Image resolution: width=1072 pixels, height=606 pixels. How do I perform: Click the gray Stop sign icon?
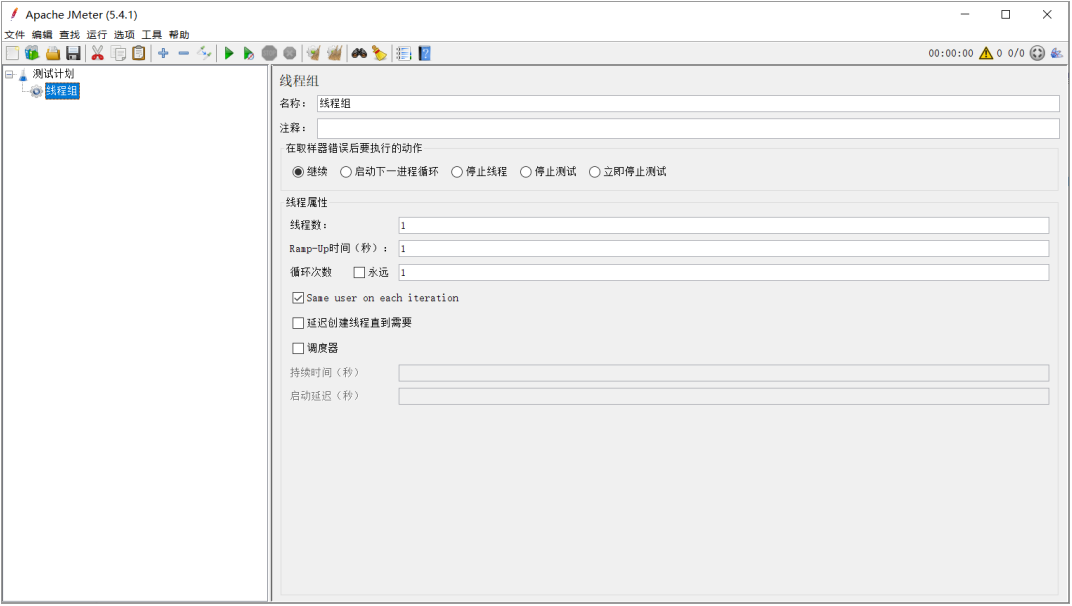click(269, 53)
